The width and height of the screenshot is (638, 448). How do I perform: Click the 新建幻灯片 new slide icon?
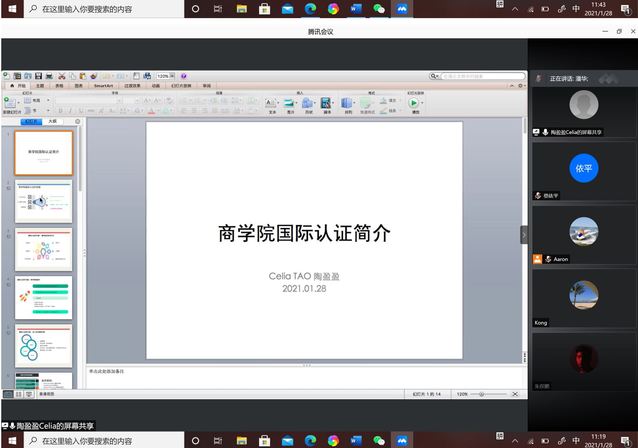(10, 103)
